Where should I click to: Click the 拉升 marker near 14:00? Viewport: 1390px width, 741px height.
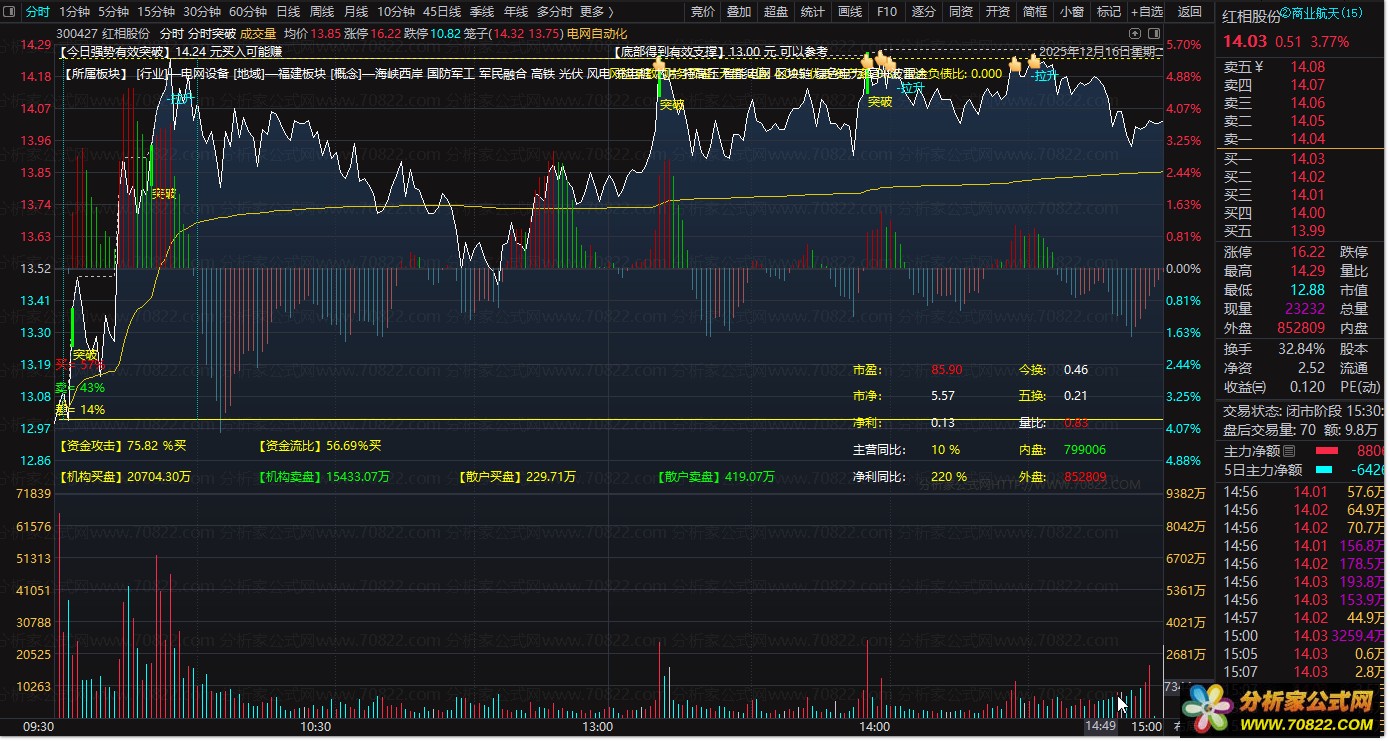coord(911,88)
